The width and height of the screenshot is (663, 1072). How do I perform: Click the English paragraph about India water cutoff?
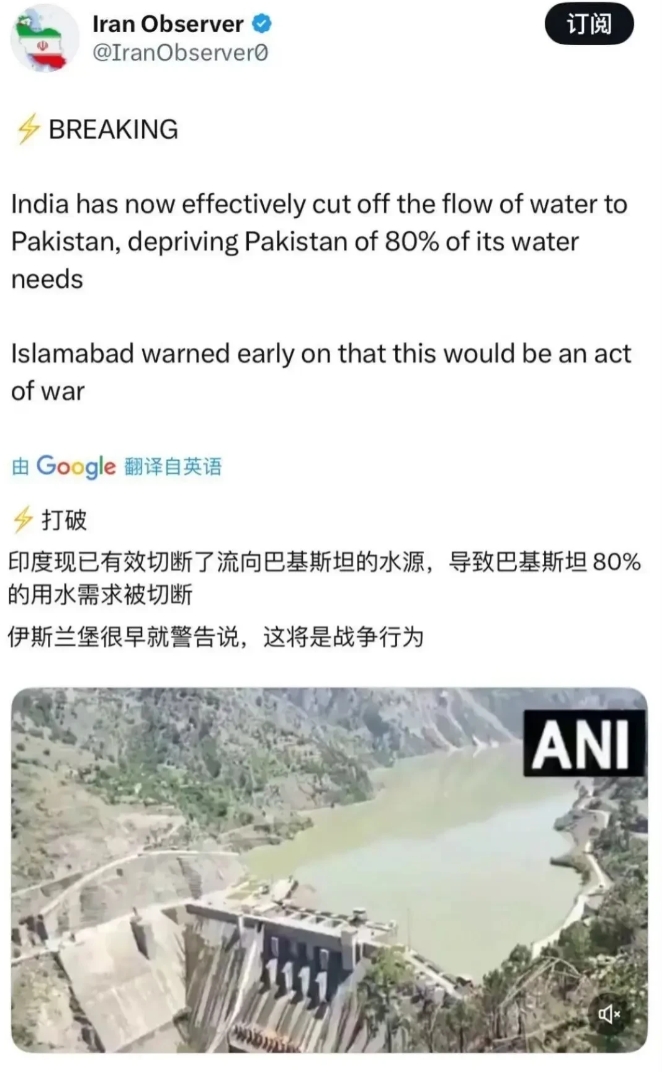click(x=319, y=241)
